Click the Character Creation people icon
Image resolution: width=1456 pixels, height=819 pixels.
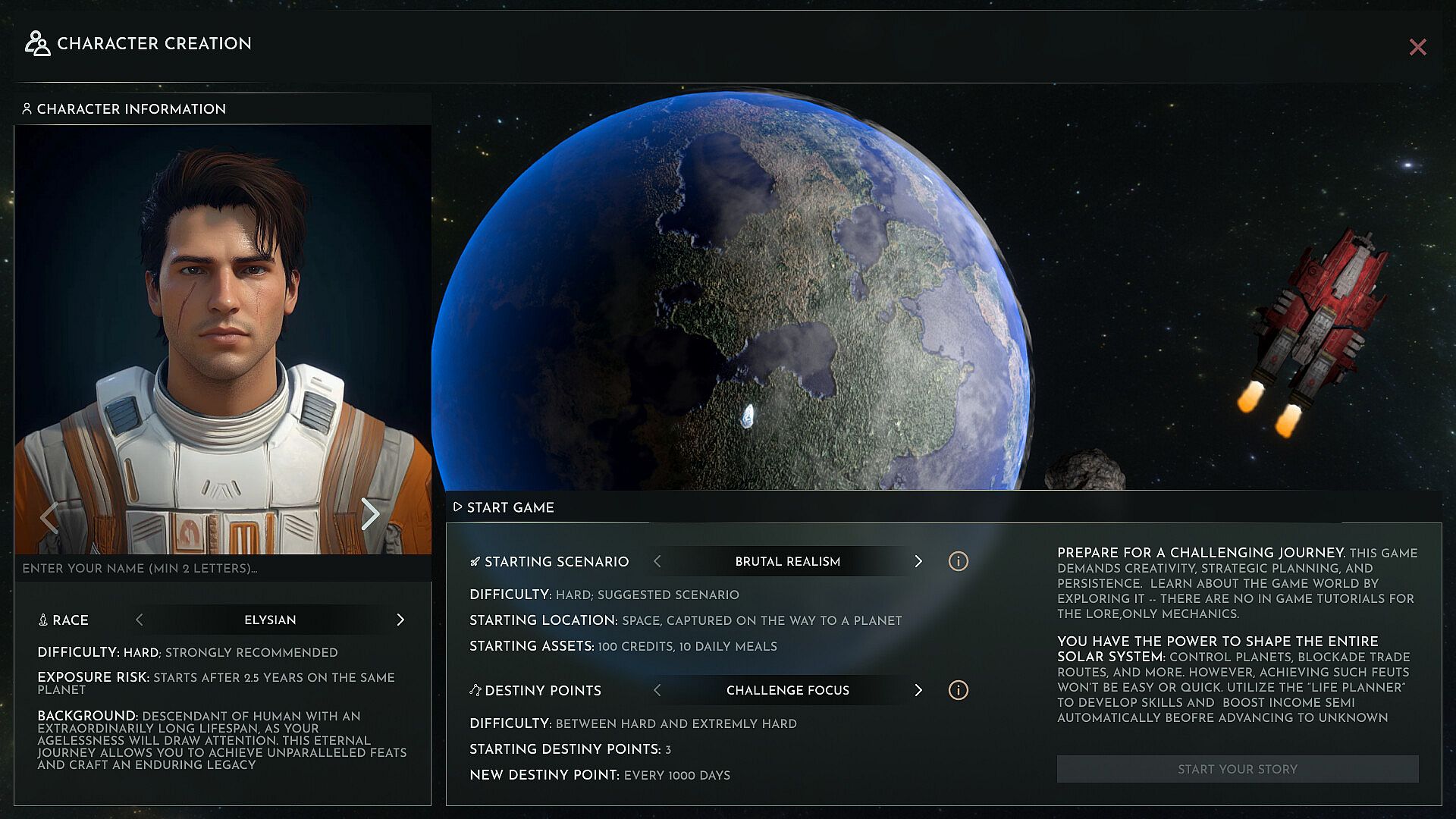(36, 44)
